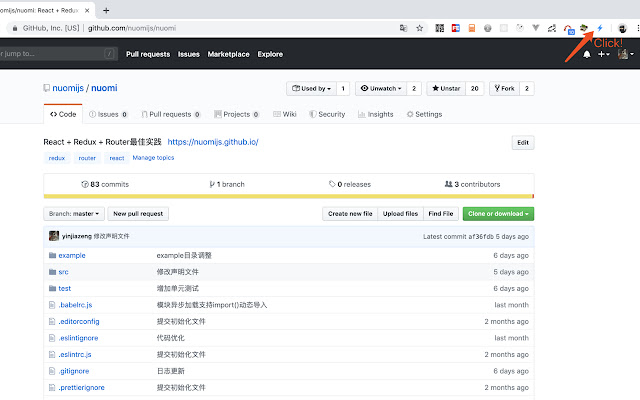Open the Settings tab
The width and height of the screenshot is (640, 400).
click(424, 114)
